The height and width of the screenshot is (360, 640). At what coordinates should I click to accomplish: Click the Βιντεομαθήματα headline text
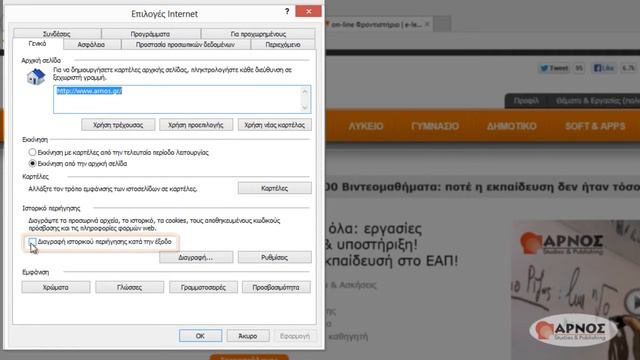(483, 187)
